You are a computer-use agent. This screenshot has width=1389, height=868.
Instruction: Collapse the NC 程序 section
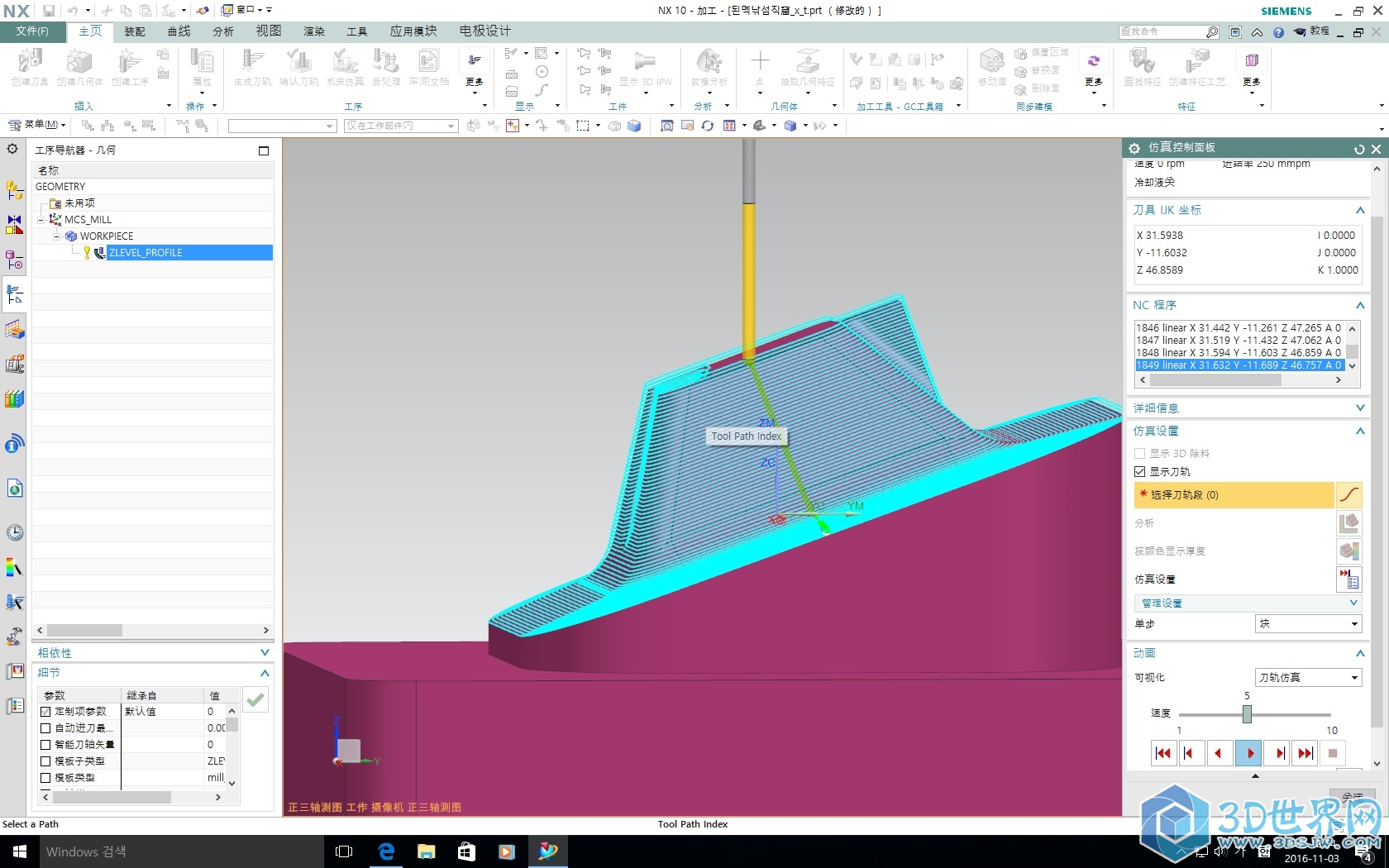(x=1360, y=305)
